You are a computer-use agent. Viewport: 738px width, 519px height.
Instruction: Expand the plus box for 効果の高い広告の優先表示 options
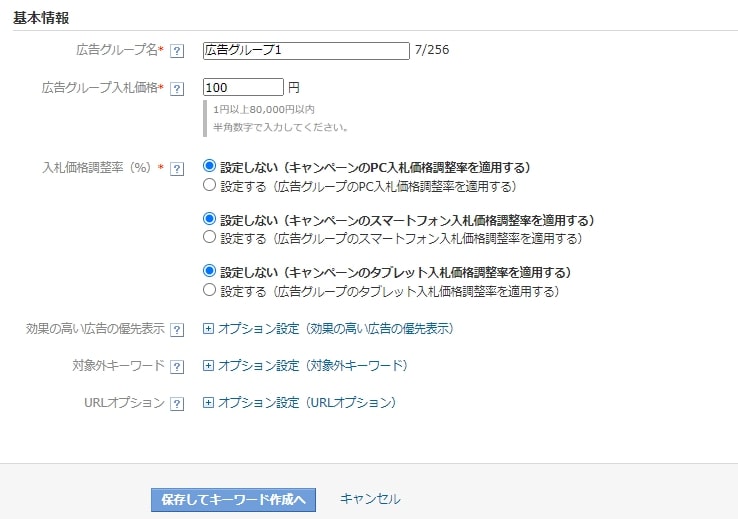208,328
